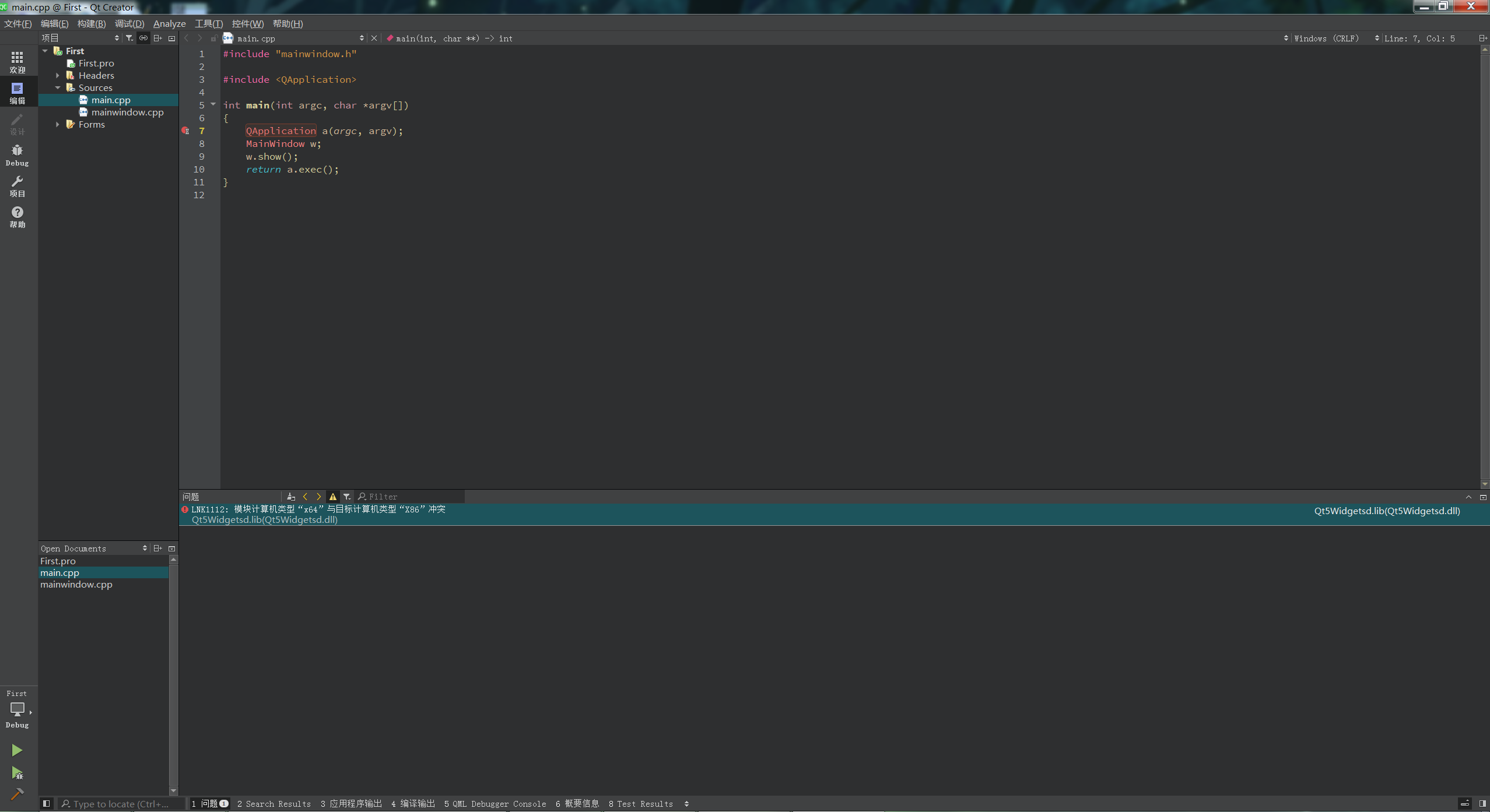Collapse the Sources folder
1490x812 pixels.
point(58,87)
